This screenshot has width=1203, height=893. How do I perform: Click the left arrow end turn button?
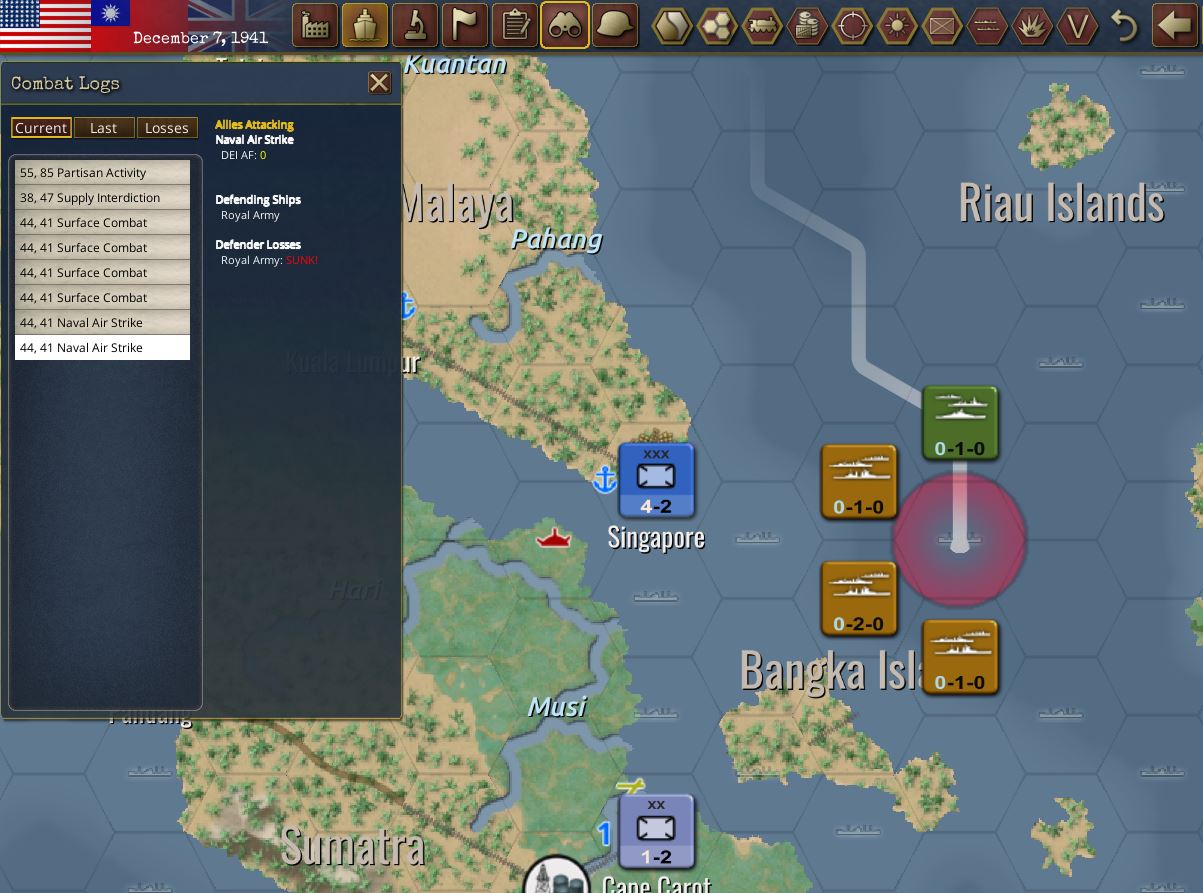tap(1175, 25)
